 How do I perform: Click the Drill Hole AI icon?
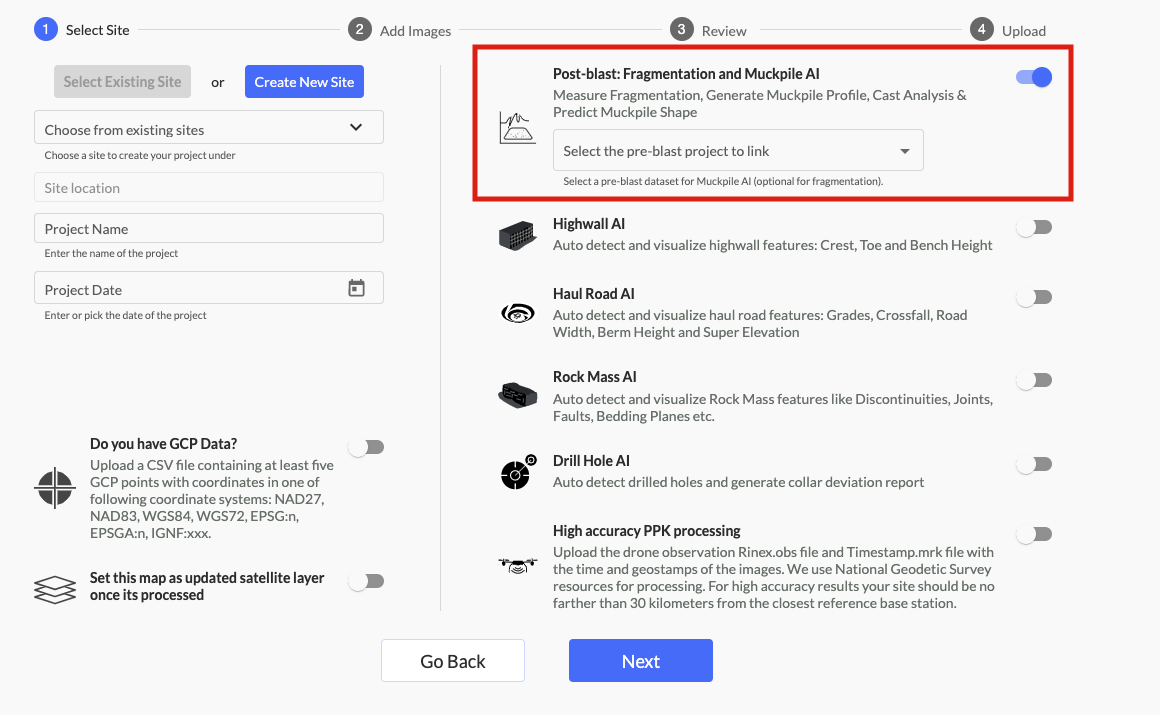coord(517,473)
